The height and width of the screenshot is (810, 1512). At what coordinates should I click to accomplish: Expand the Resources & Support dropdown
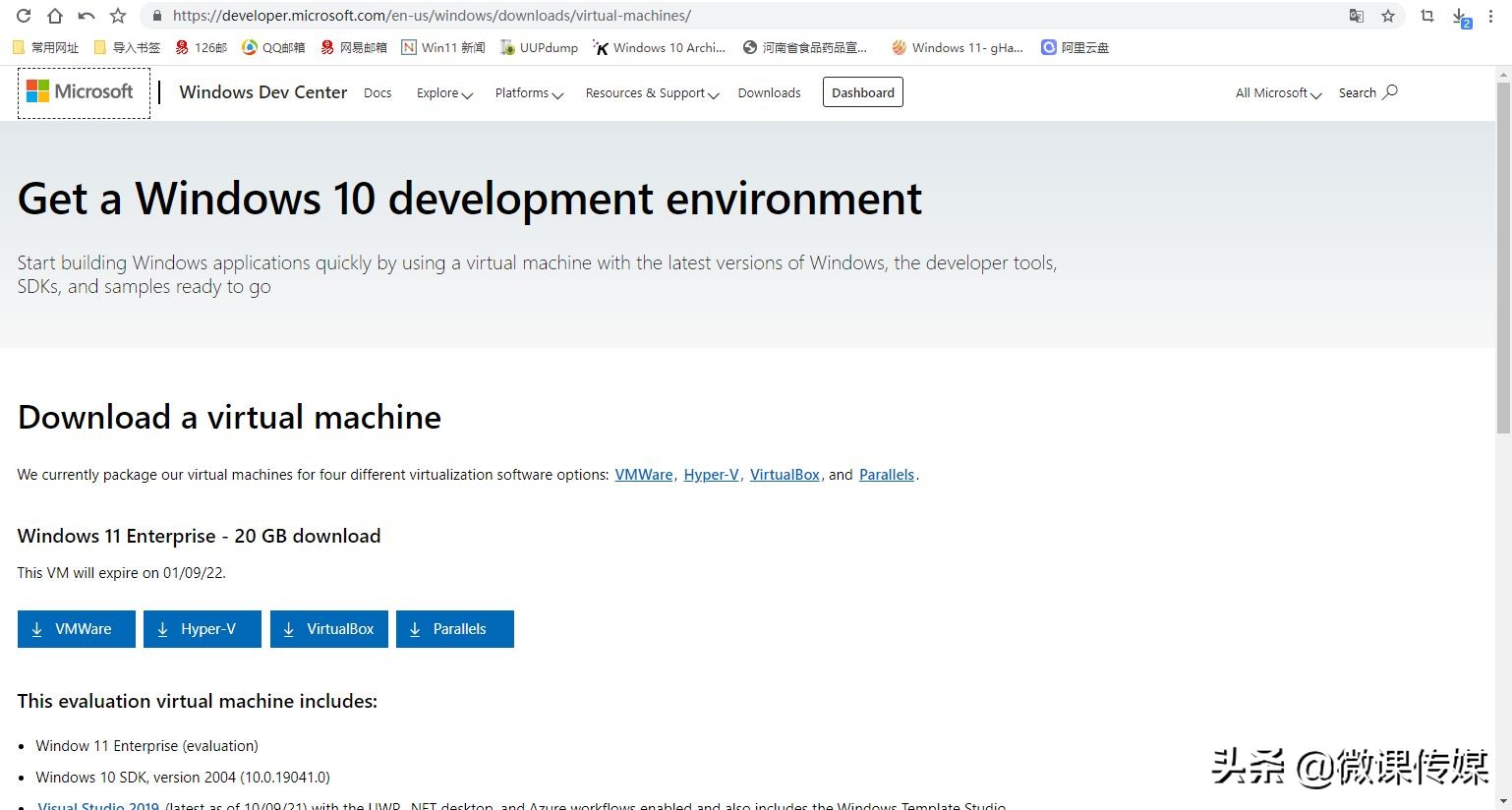(653, 93)
